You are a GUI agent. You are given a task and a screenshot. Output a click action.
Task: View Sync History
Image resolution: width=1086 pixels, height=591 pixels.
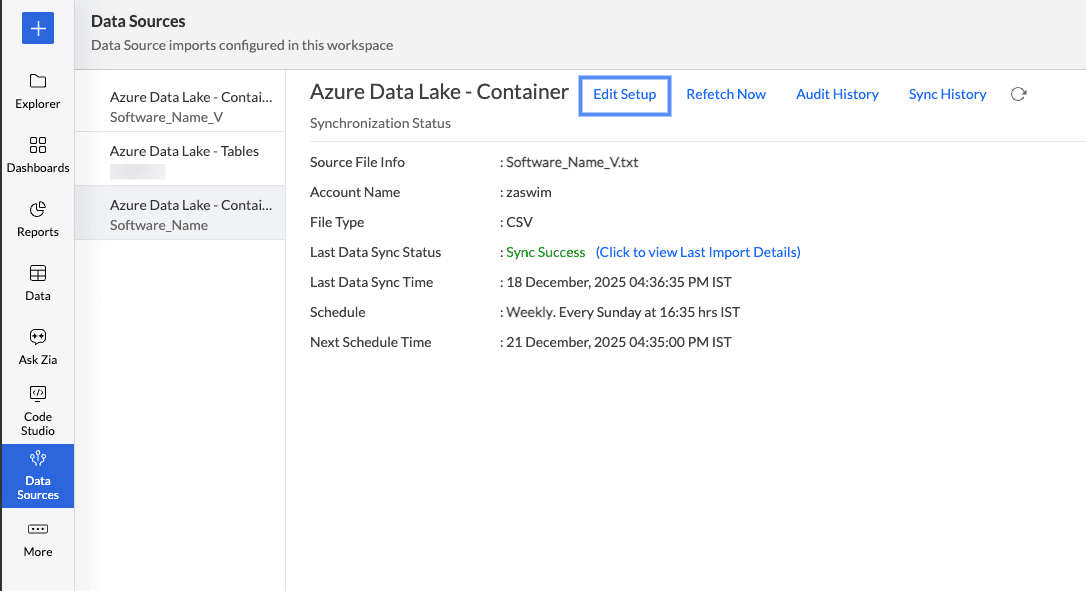click(x=947, y=94)
